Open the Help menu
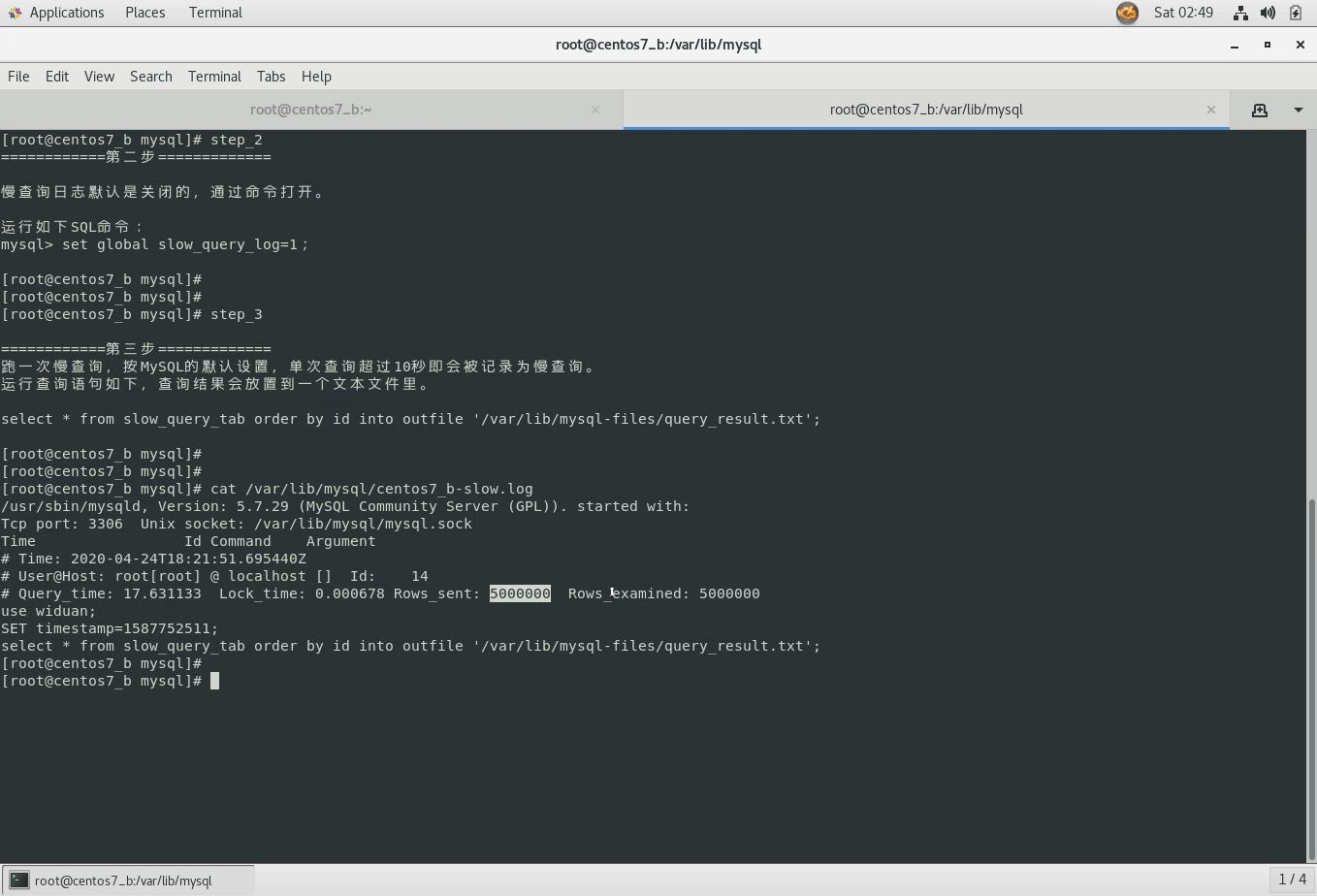The height and width of the screenshot is (896, 1317). point(316,76)
